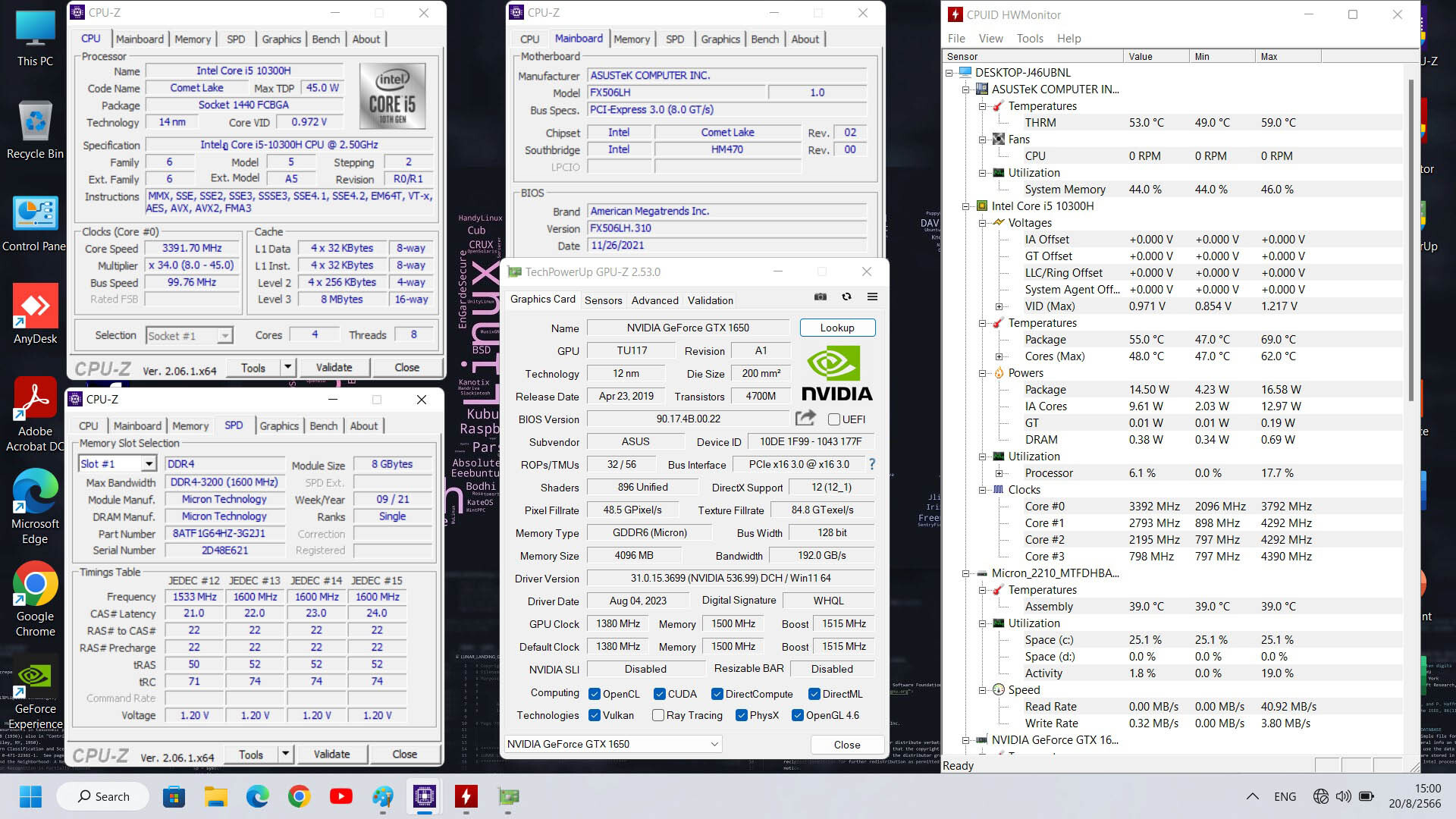The height and width of the screenshot is (819, 1456).
Task: Expand the Cores (Max) temperature node
Action: tap(999, 356)
